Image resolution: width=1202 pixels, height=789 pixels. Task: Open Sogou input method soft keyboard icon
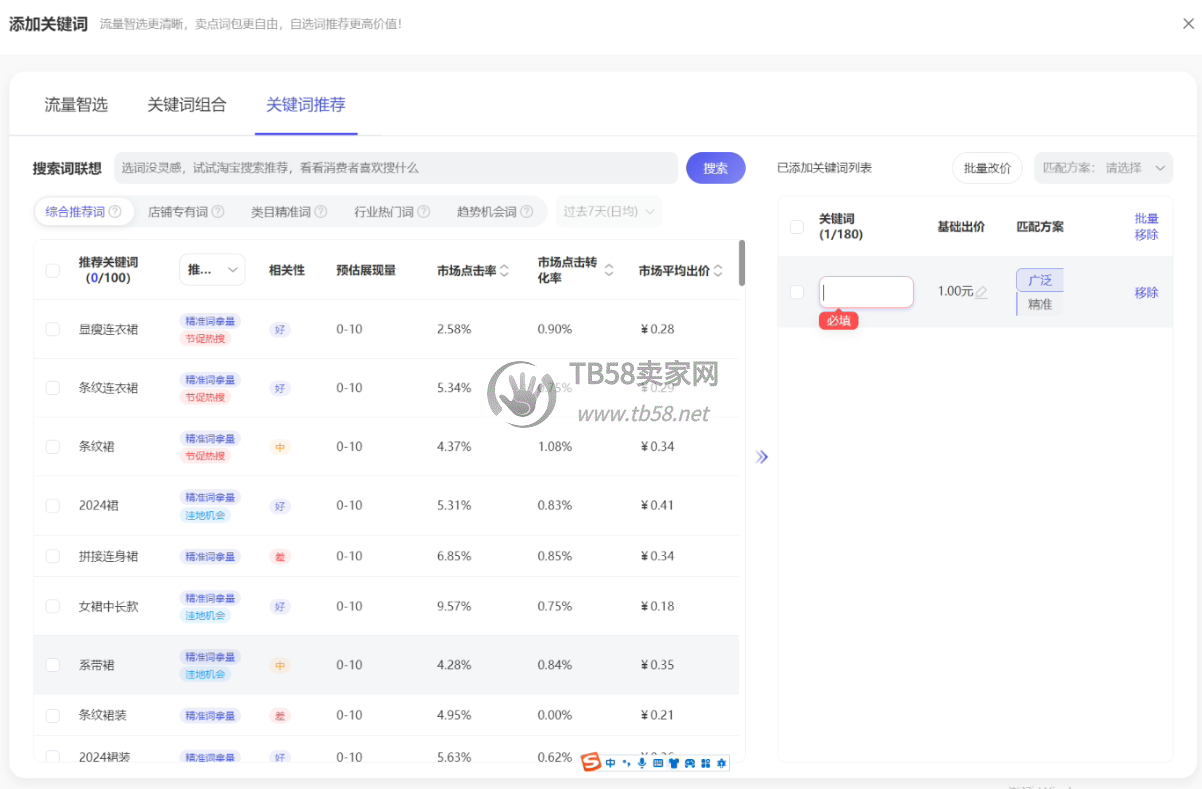(658, 763)
